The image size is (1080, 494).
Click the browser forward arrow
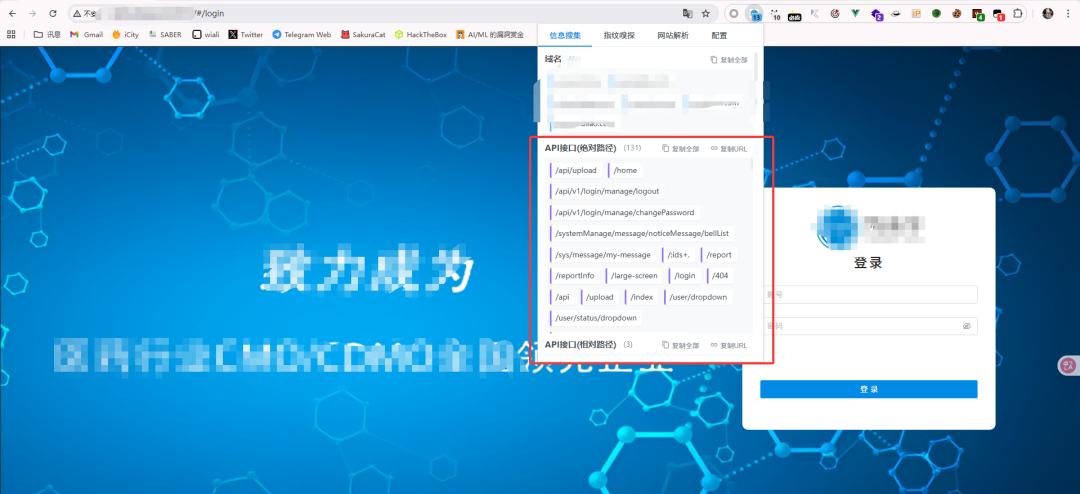(32, 13)
